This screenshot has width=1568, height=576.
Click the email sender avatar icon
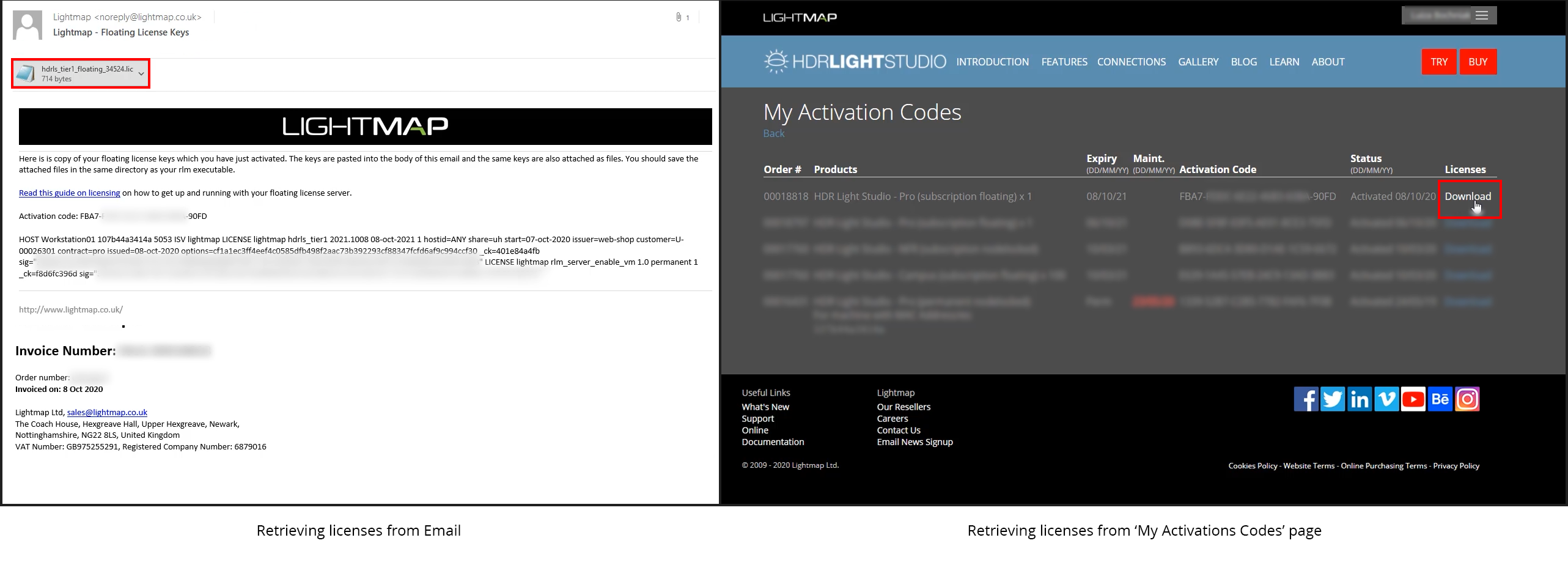tap(28, 25)
